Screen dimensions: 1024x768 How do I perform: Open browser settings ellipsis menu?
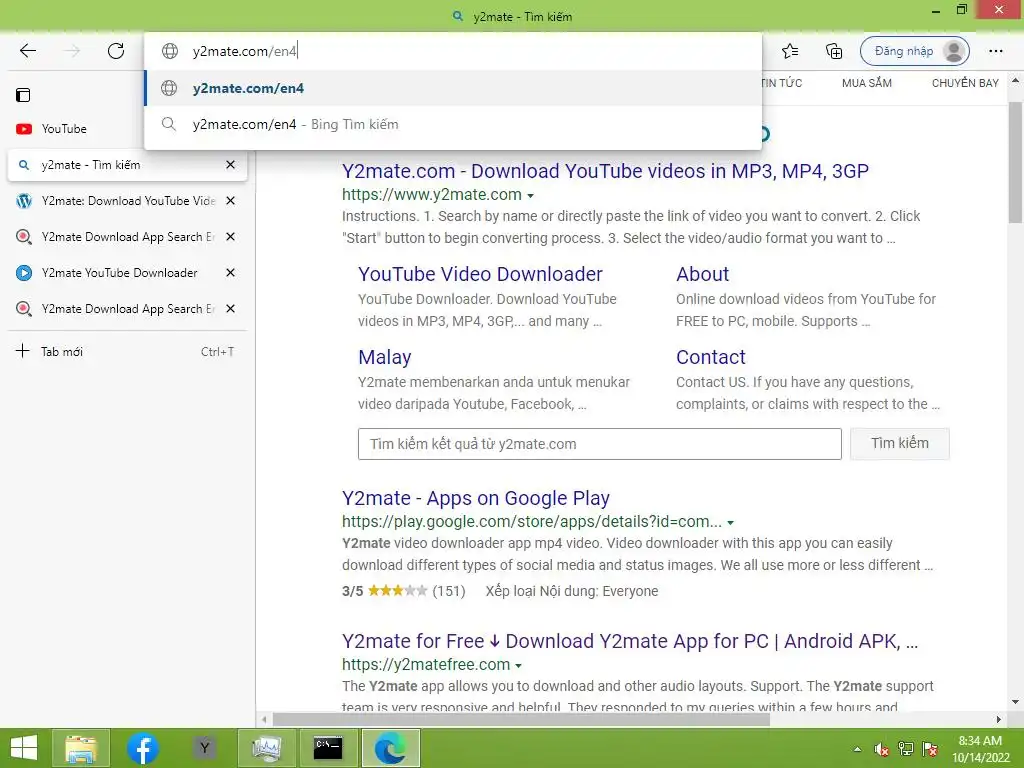coord(995,51)
